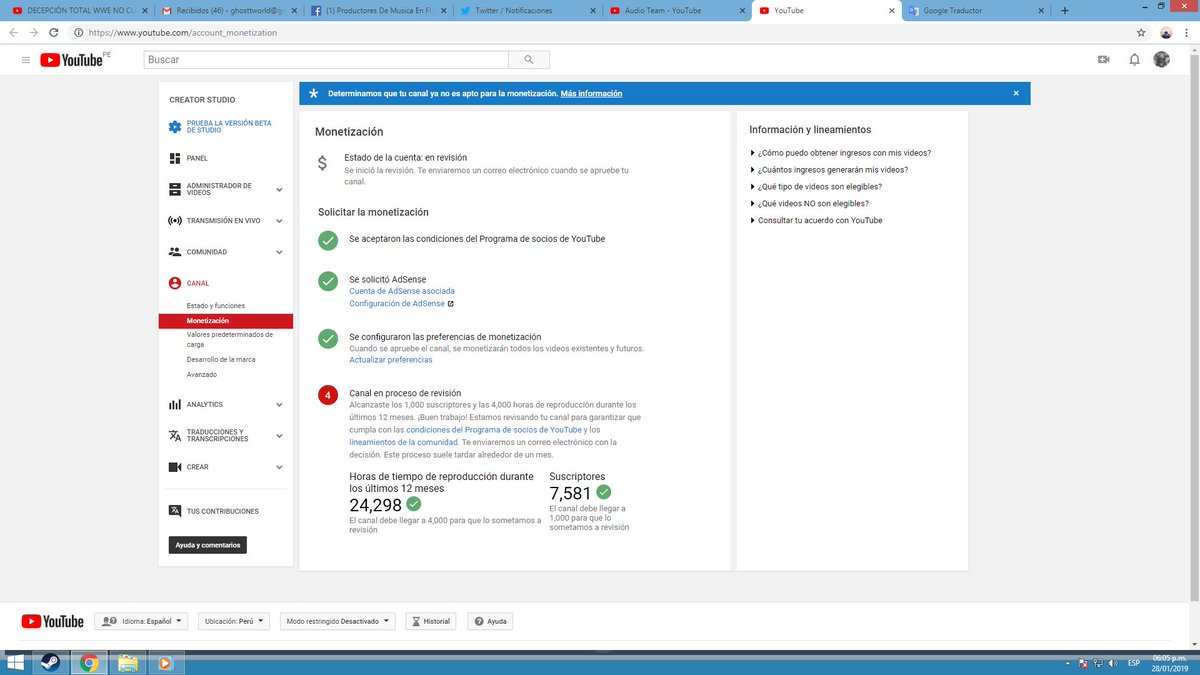
Task: Expand "Consultar tu acuerdo con YouTube"
Action: [x=816, y=220]
